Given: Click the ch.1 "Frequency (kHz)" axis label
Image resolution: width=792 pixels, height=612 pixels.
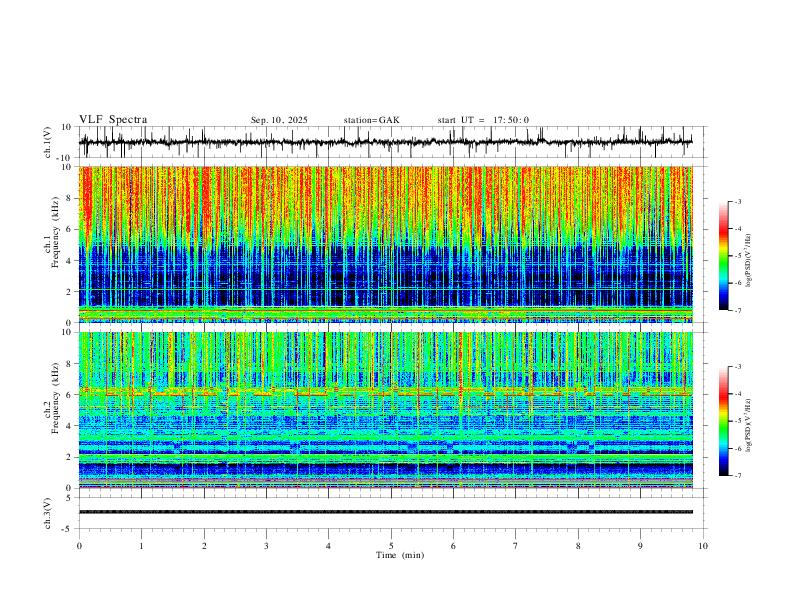Looking at the screenshot, I should [x=55, y=232].
